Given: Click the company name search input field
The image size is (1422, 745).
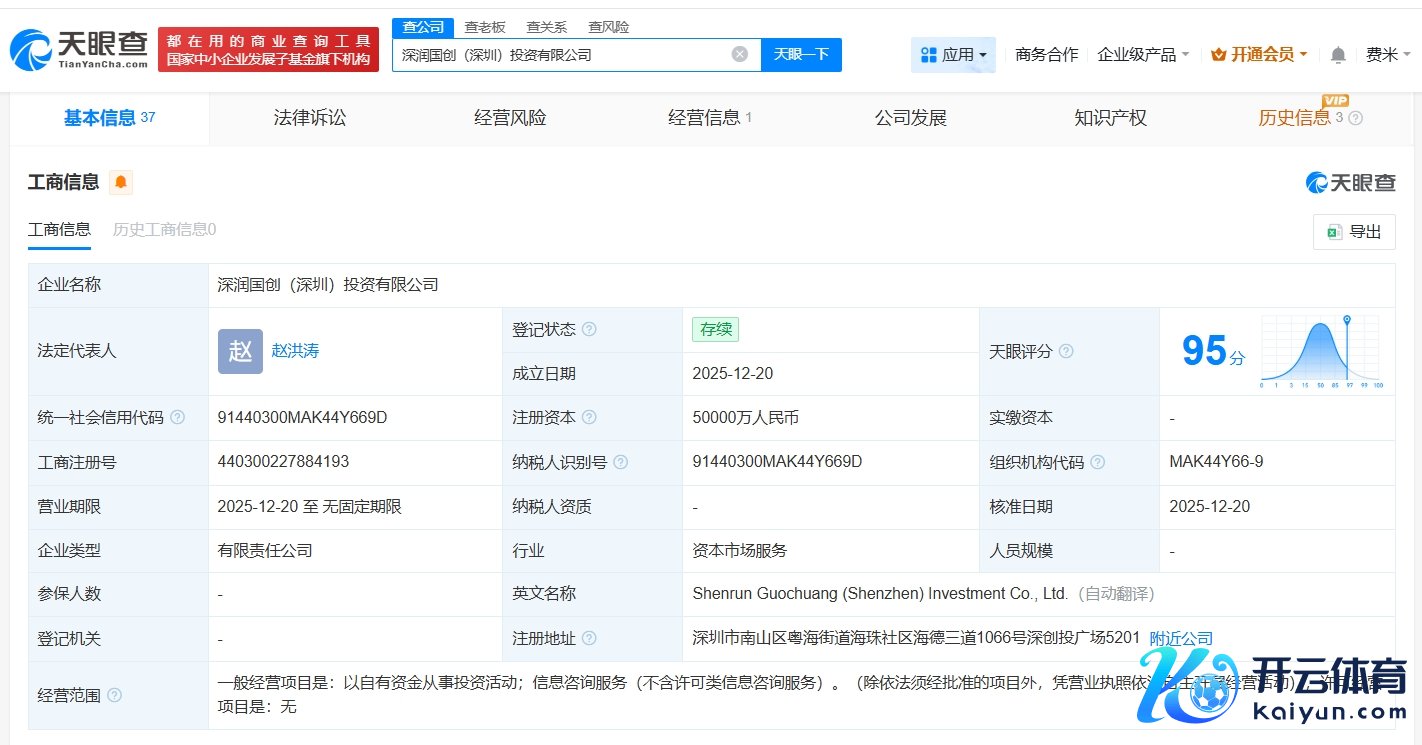Looking at the screenshot, I should 560,55.
